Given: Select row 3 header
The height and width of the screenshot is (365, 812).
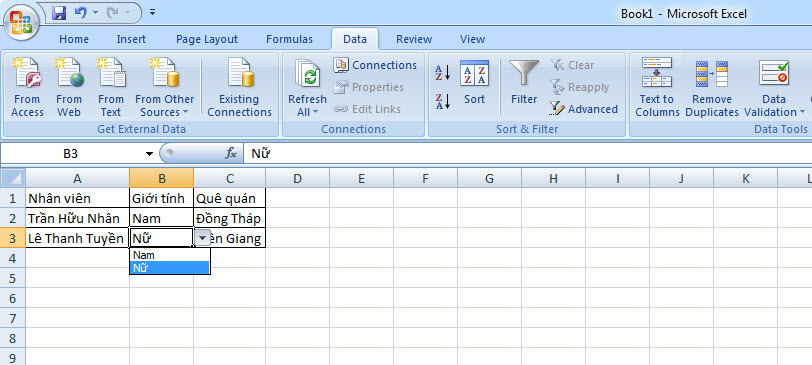Looking at the screenshot, I should [x=12, y=238].
